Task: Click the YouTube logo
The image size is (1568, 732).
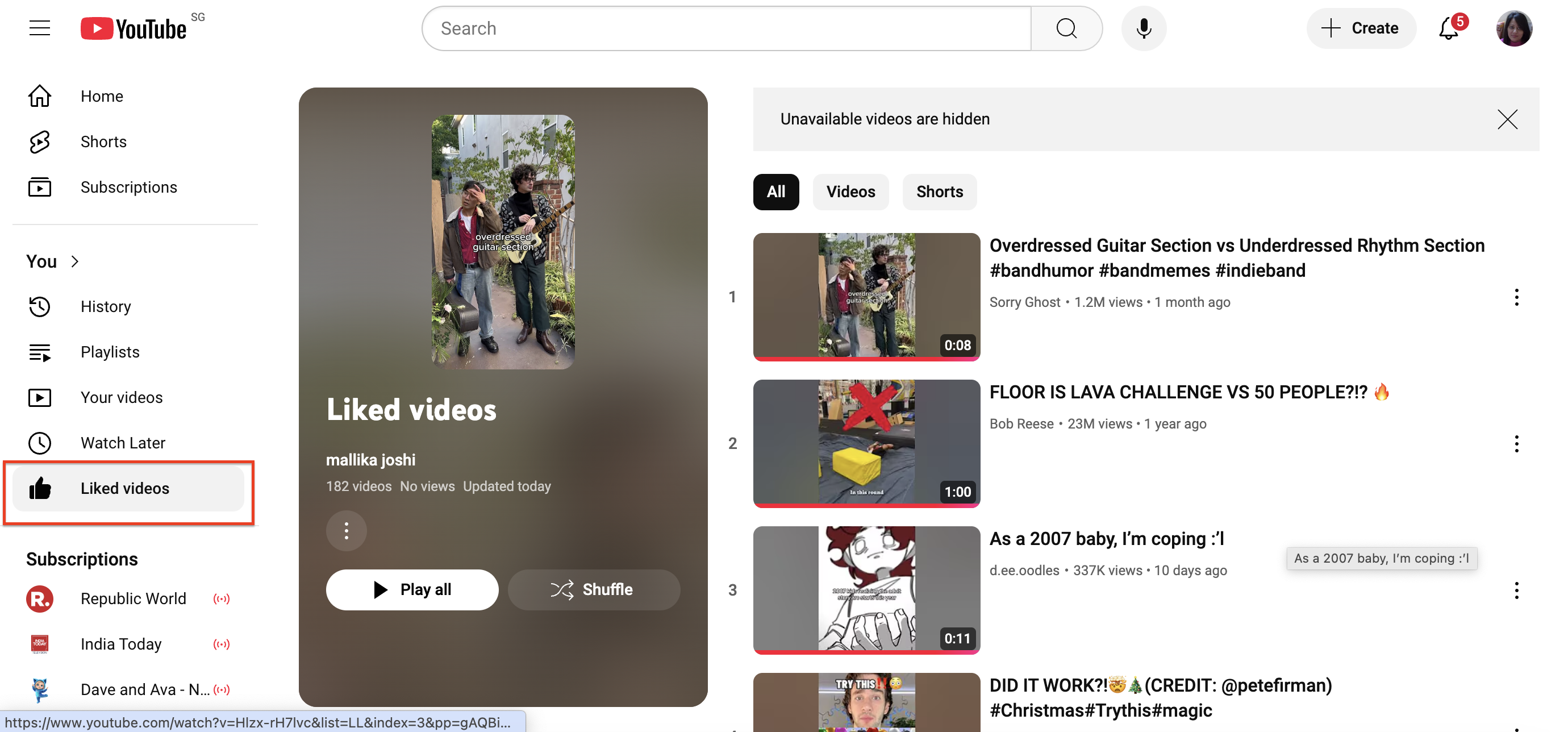Action: (133, 27)
